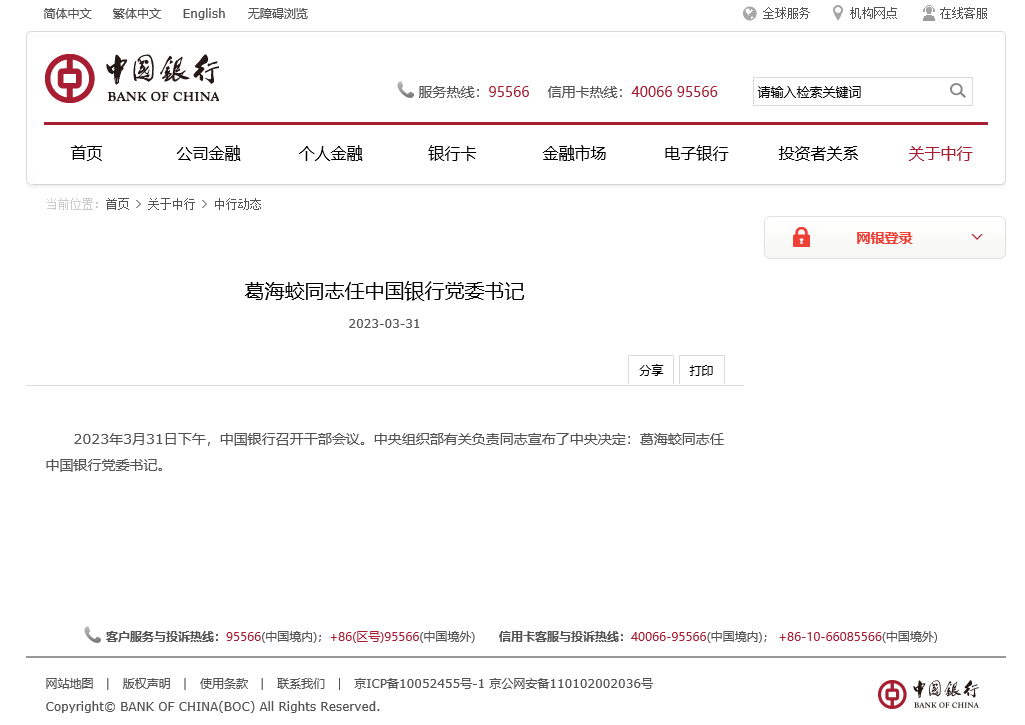Open the 全球服务 link
1025x725 pixels.
[x=786, y=14]
